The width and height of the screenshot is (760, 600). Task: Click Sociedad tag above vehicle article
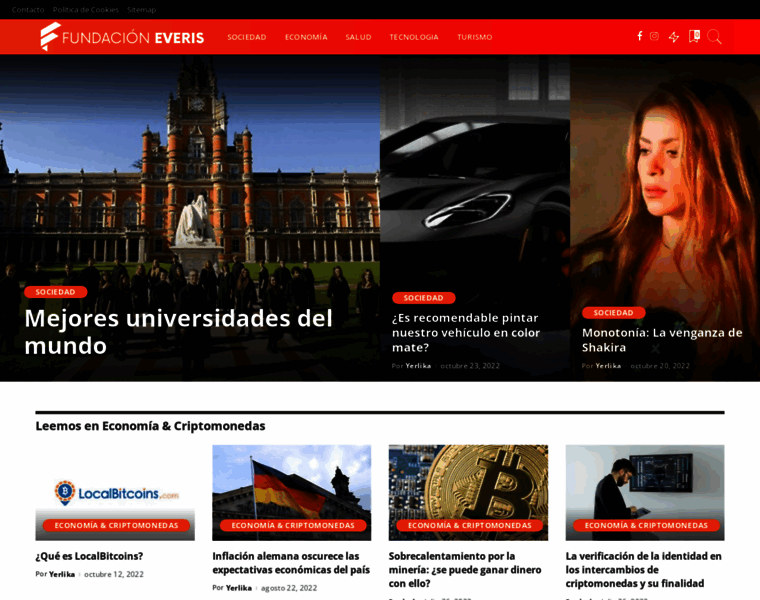point(424,298)
